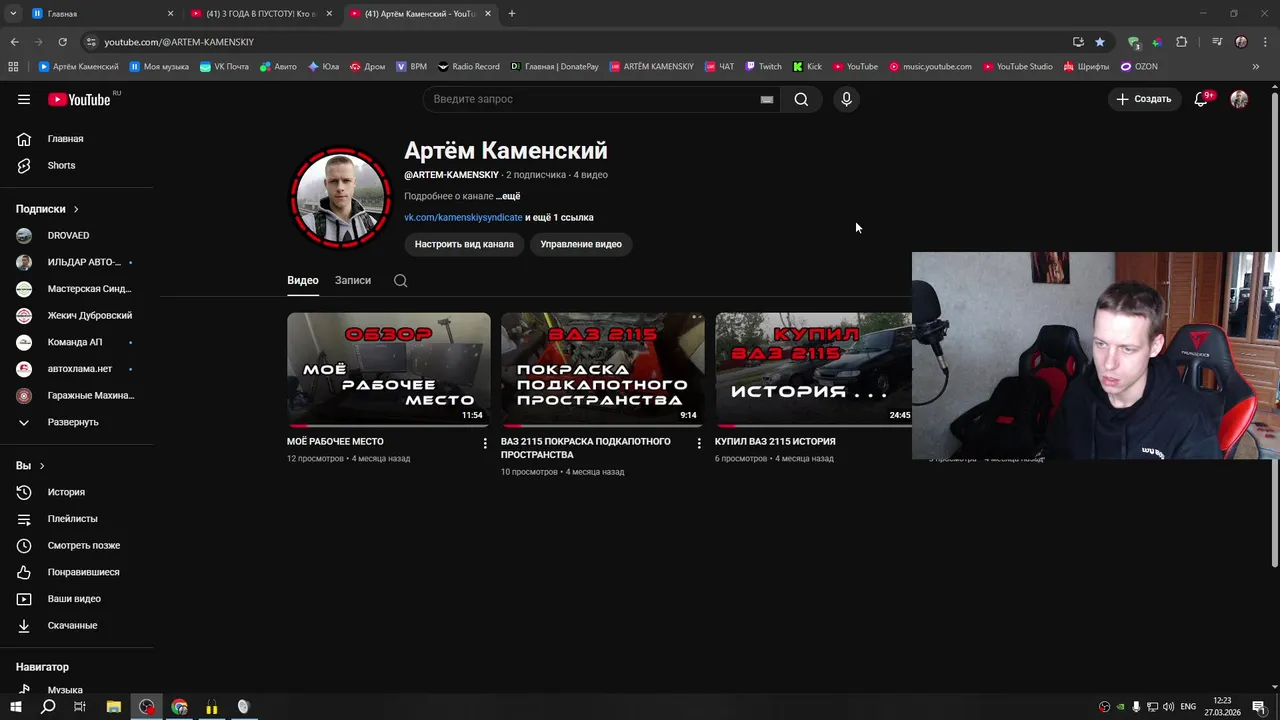Open the Twitch bookmark

click(763, 67)
